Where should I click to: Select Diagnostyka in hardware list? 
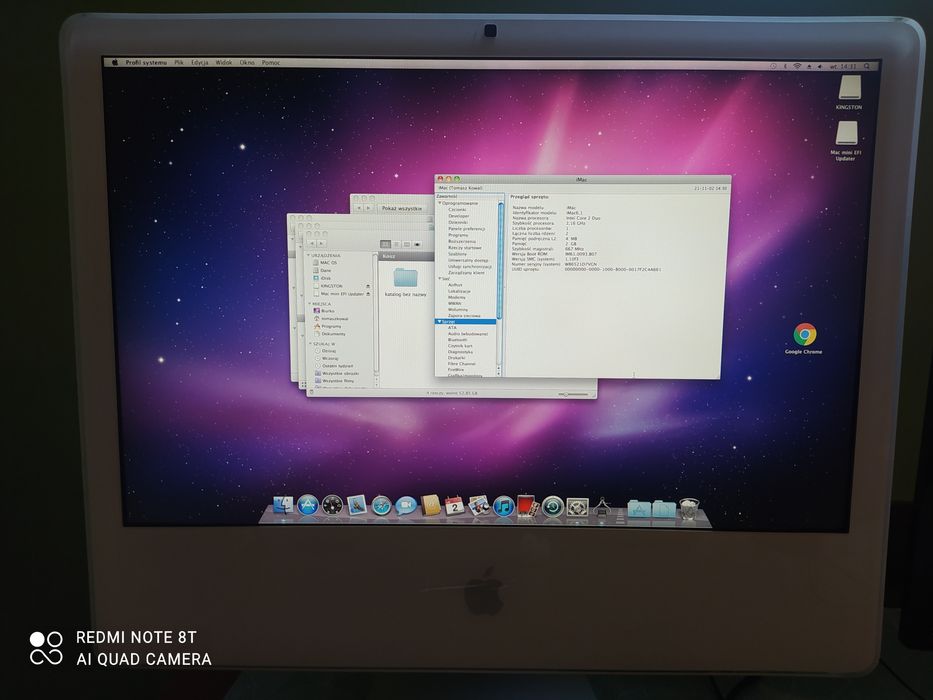(461, 352)
